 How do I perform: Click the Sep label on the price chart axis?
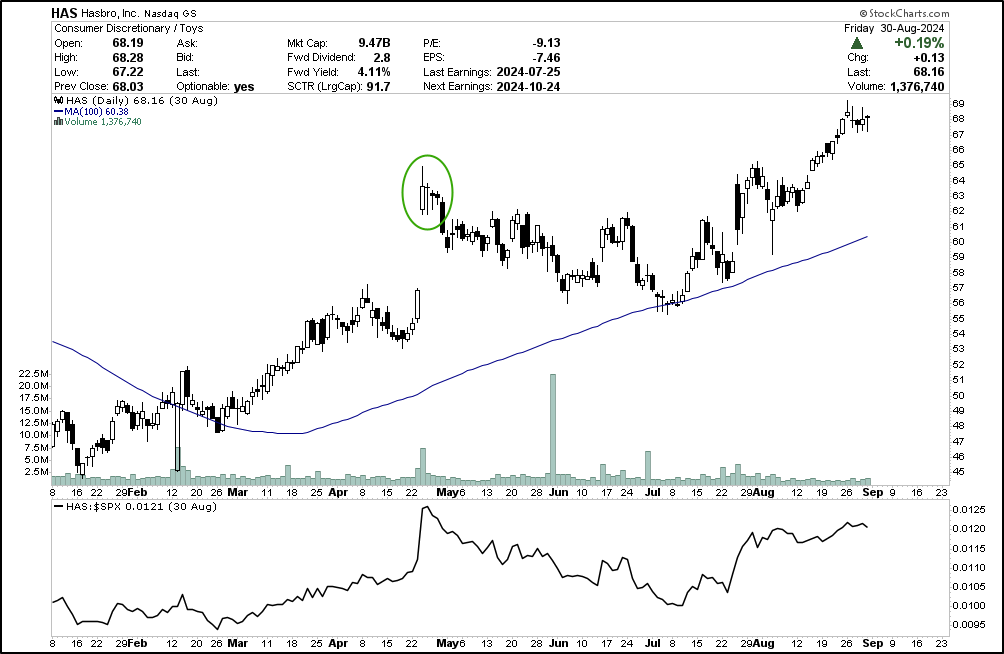pos(873,493)
